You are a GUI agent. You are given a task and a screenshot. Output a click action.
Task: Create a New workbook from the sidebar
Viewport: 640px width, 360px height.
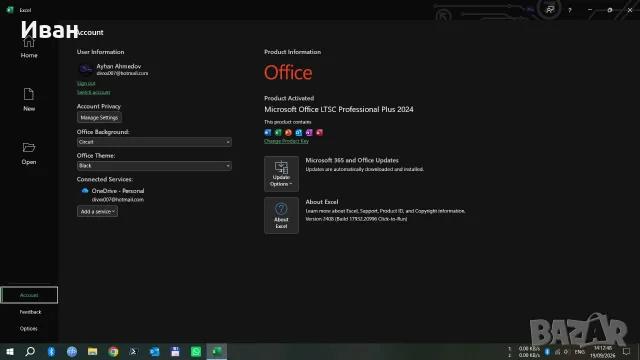(x=29, y=100)
